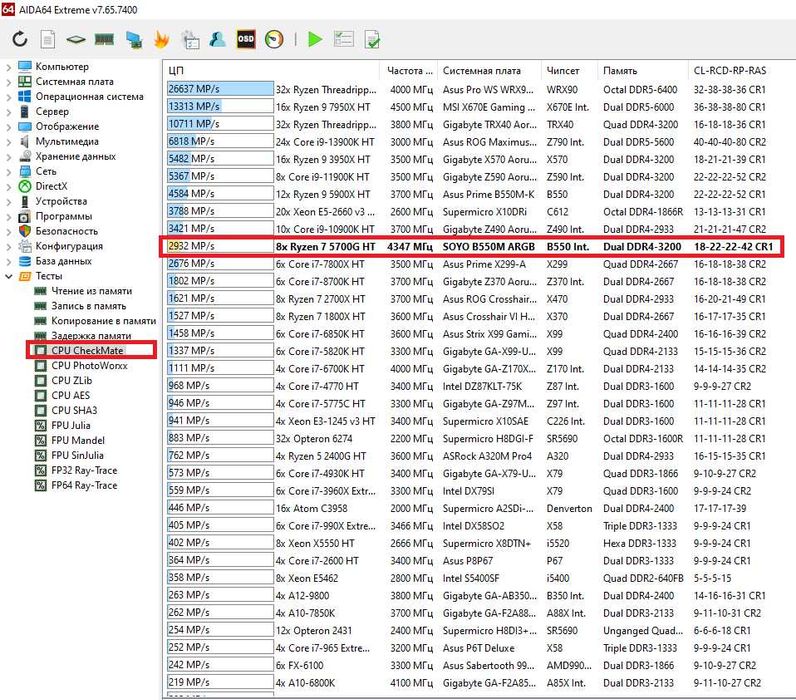Select the Безопасность tree node
The height and width of the screenshot is (700, 796).
pos(67,231)
